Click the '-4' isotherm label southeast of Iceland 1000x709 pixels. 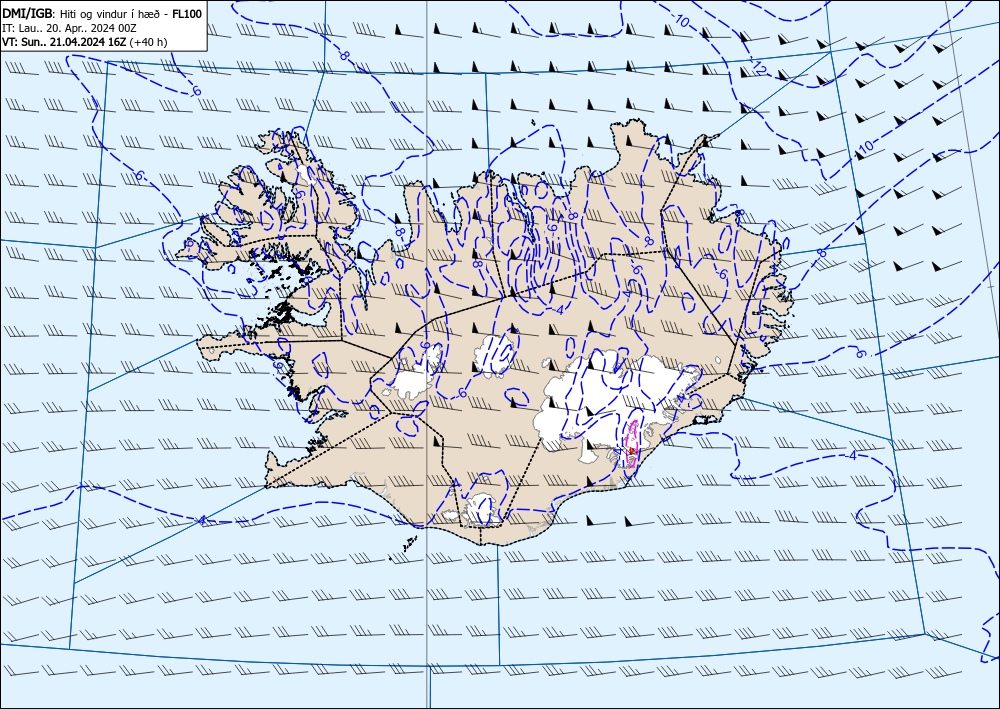(x=853, y=455)
